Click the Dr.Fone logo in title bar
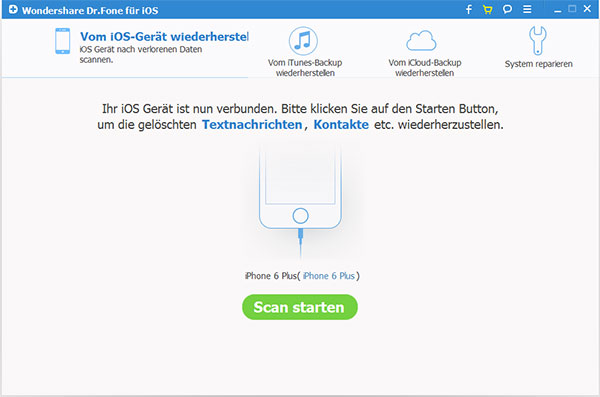The width and height of the screenshot is (600, 397). tap(13, 9)
